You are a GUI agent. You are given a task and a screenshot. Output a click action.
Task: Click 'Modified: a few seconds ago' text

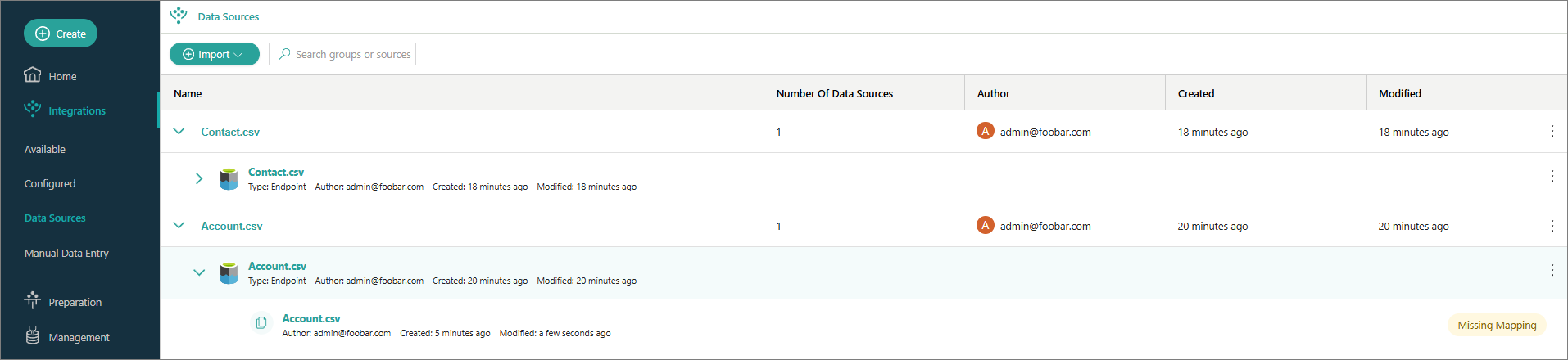point(555,333)
